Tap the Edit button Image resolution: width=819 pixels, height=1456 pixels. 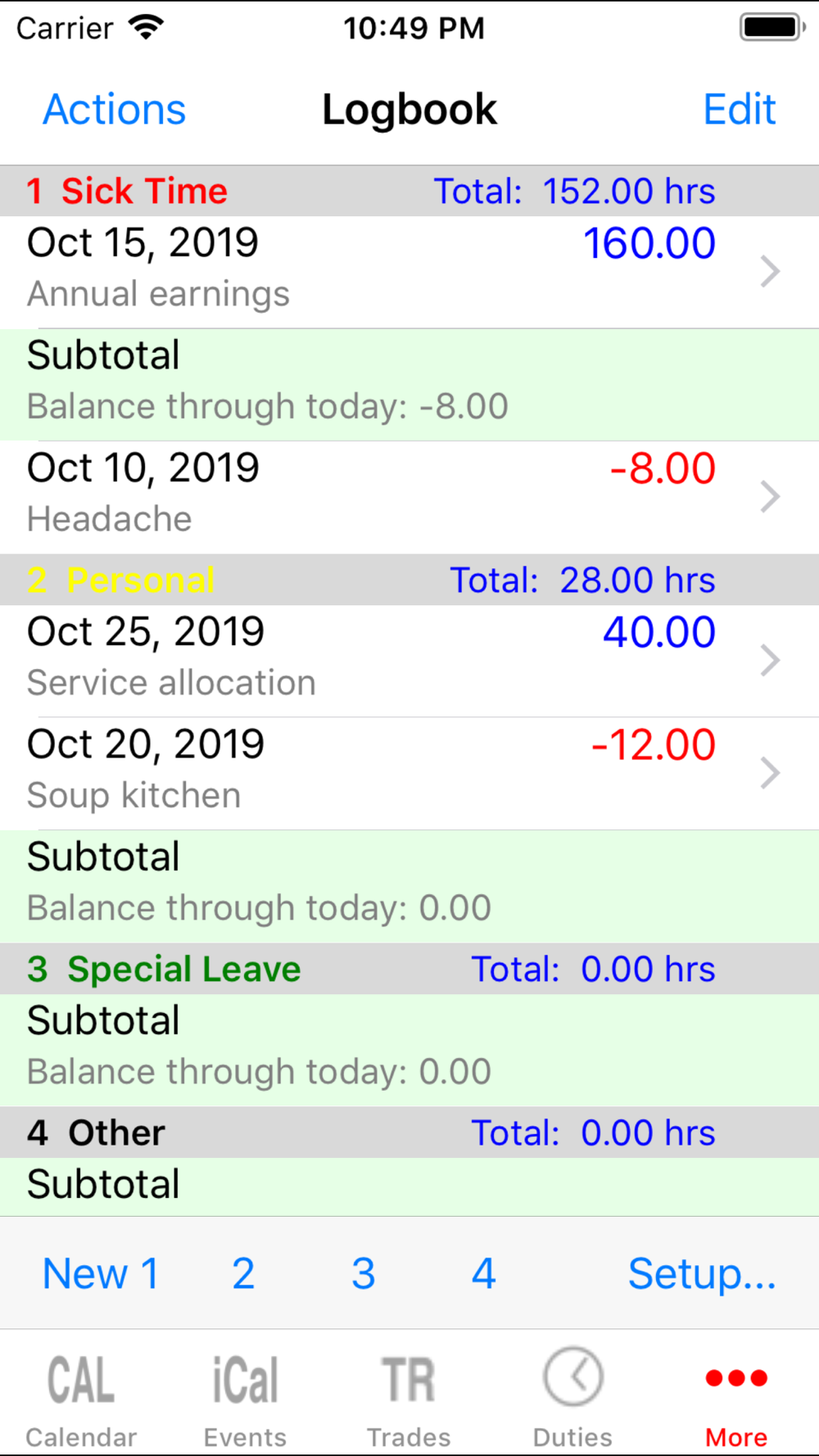[x=739, y=110]
